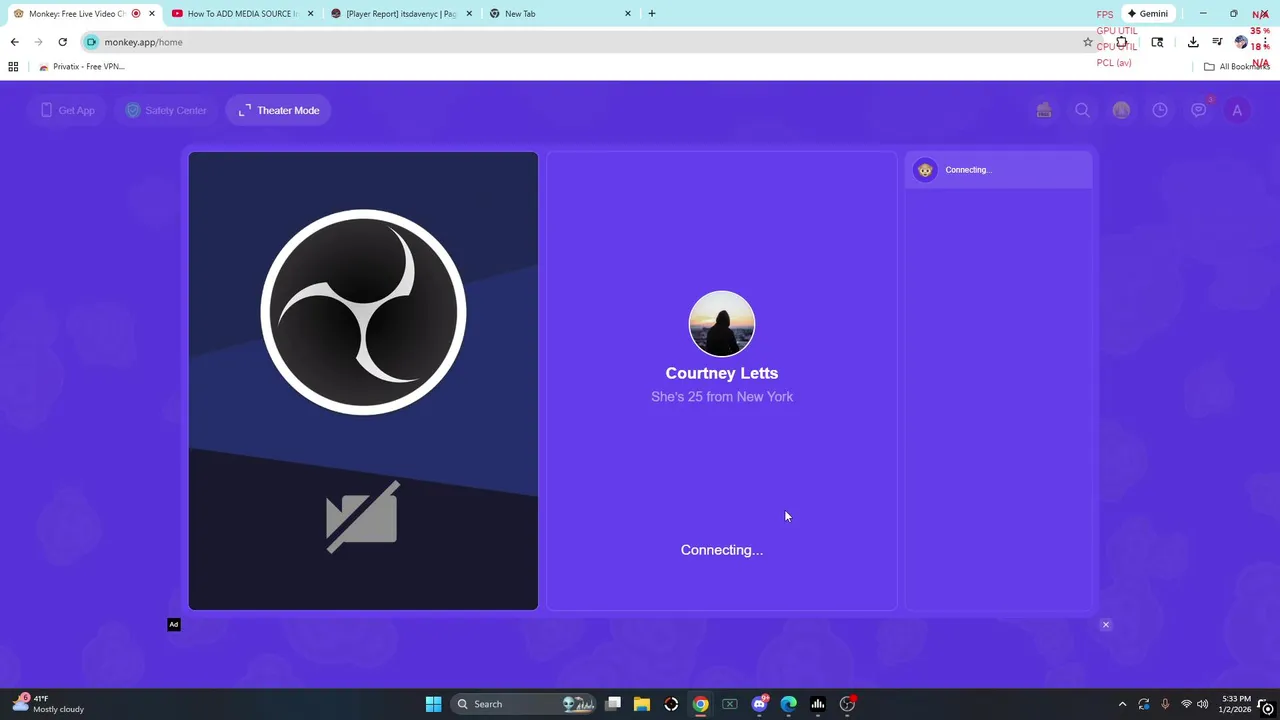The width and height of the screenshot is (1280, 720).
Task: Open Chrome profile avatar
Action: coord(1241,42)
